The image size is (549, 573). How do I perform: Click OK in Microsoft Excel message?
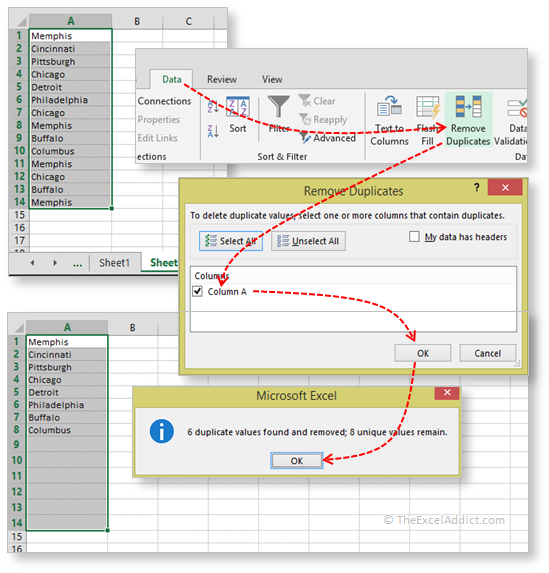tap(297, 460)
